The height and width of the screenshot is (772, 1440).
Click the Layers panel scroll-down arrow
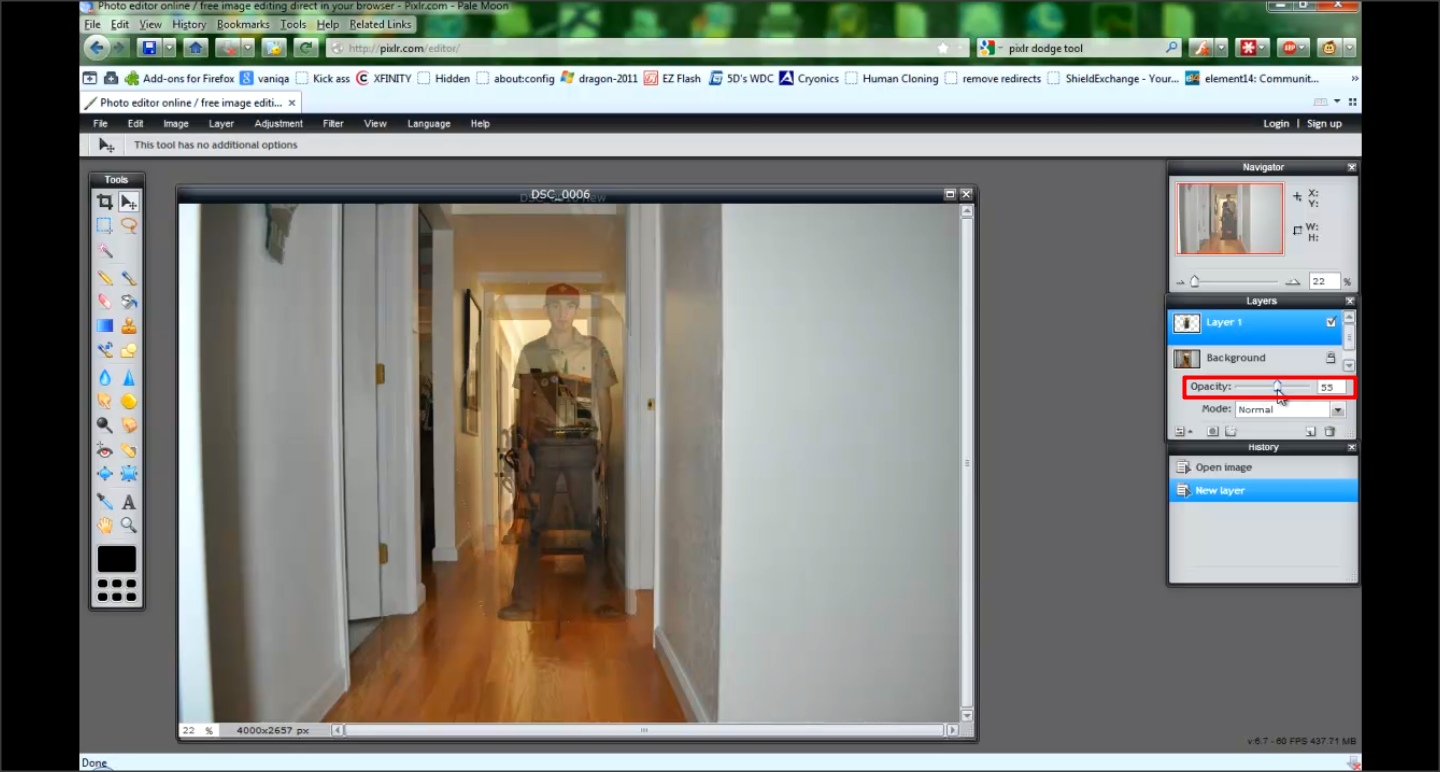click(1349, 367)
